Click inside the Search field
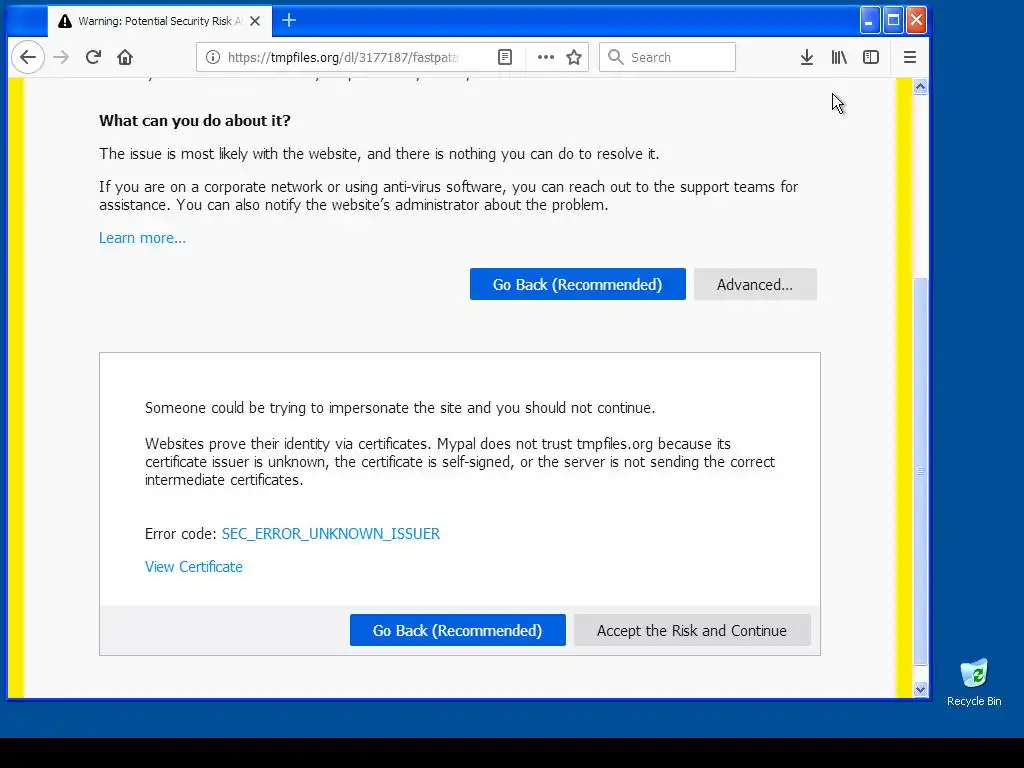The image size is (1024, 768). coord(667,57)
